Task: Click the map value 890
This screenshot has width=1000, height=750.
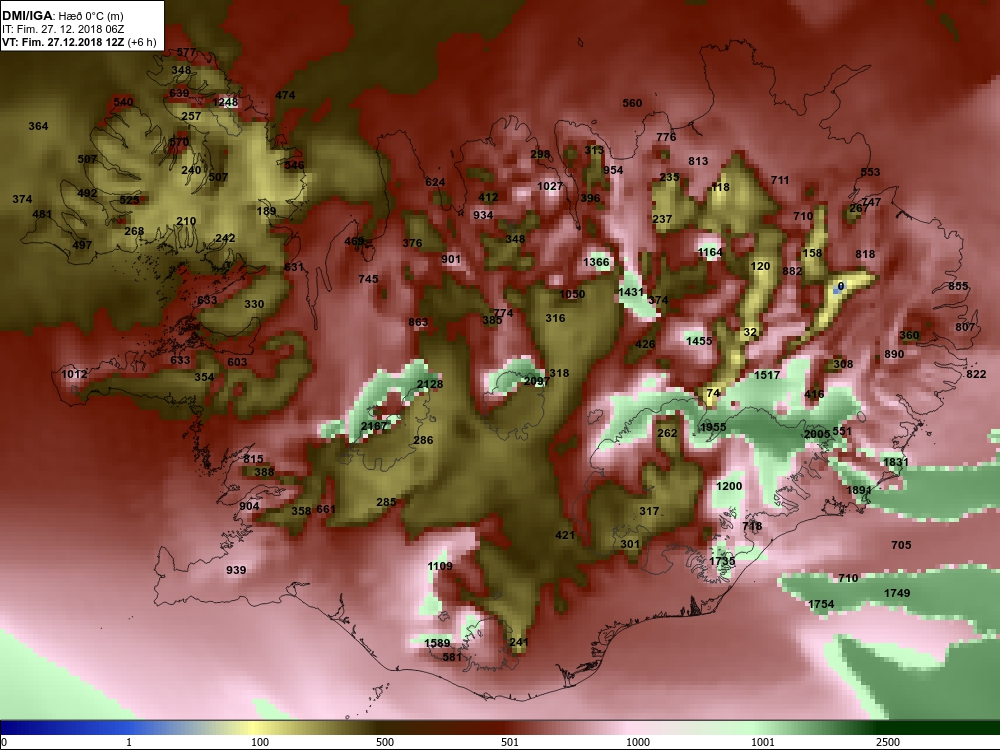Action: point(894,355)
